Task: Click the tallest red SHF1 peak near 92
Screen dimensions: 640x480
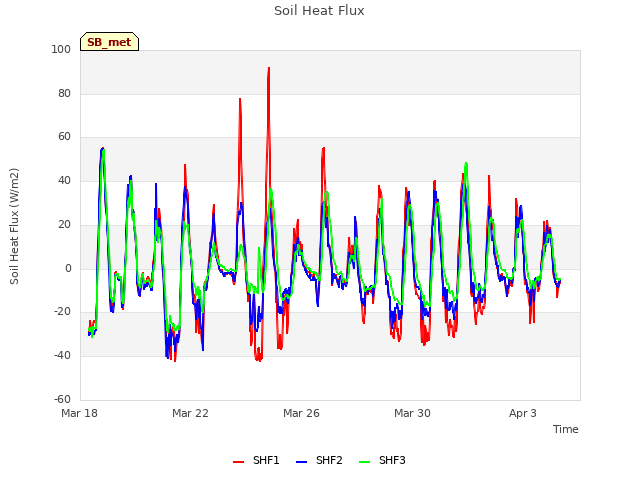Action: point(269,68)
